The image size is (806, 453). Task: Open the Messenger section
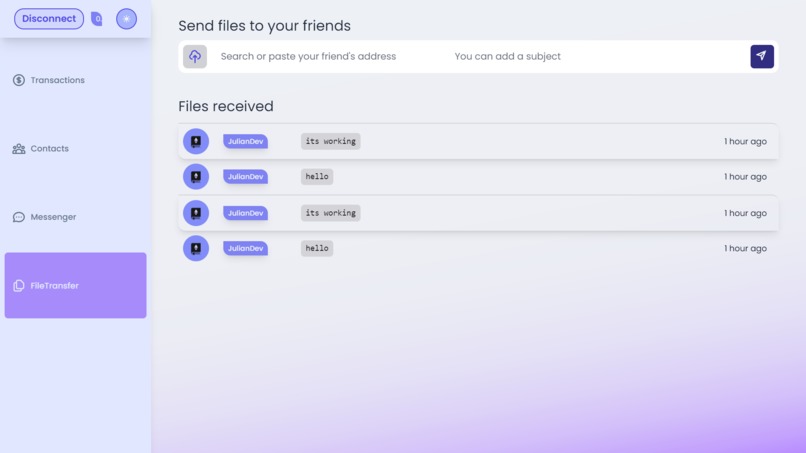[76, 217]
